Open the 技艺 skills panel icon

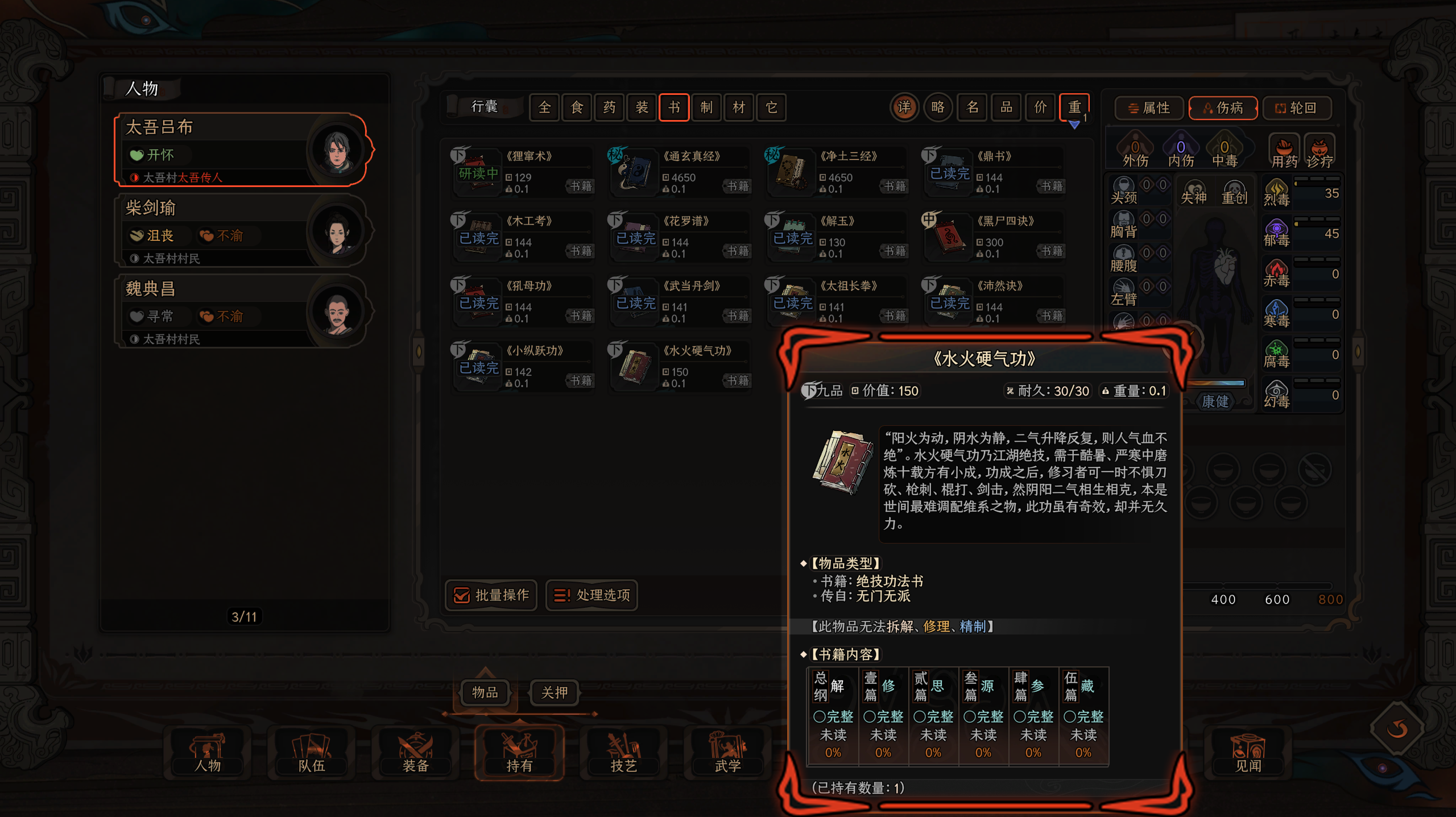[x=624, y=752]
